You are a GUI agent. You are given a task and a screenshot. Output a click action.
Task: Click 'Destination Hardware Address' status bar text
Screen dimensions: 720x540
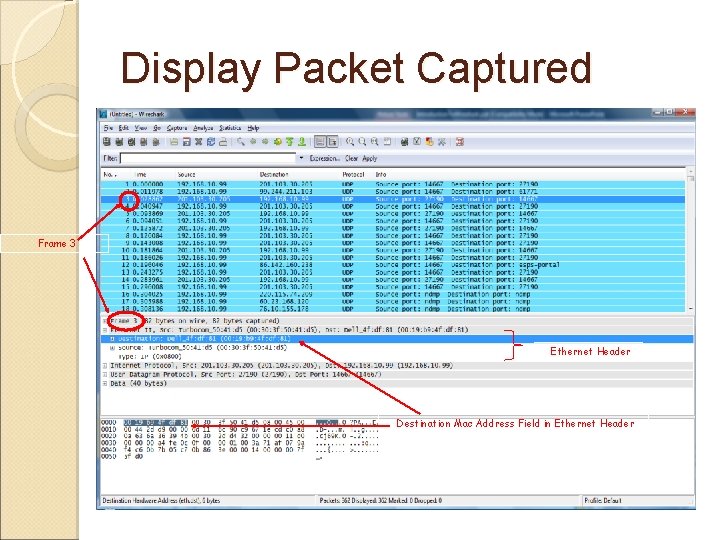pyautogui.click(x=161, y=501)
